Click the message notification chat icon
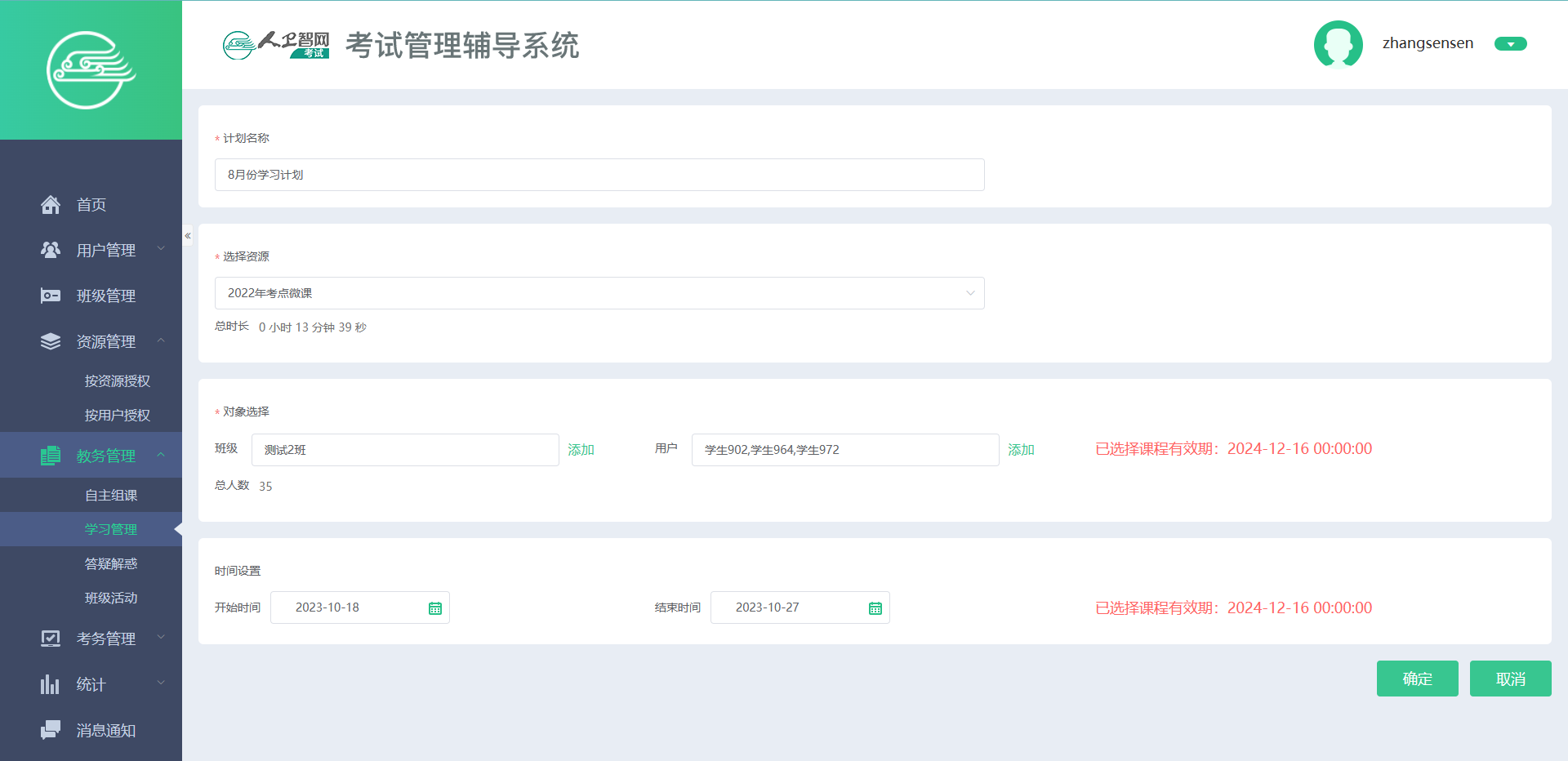Viewport: 1568px width, 761px height. click(51, 730)
